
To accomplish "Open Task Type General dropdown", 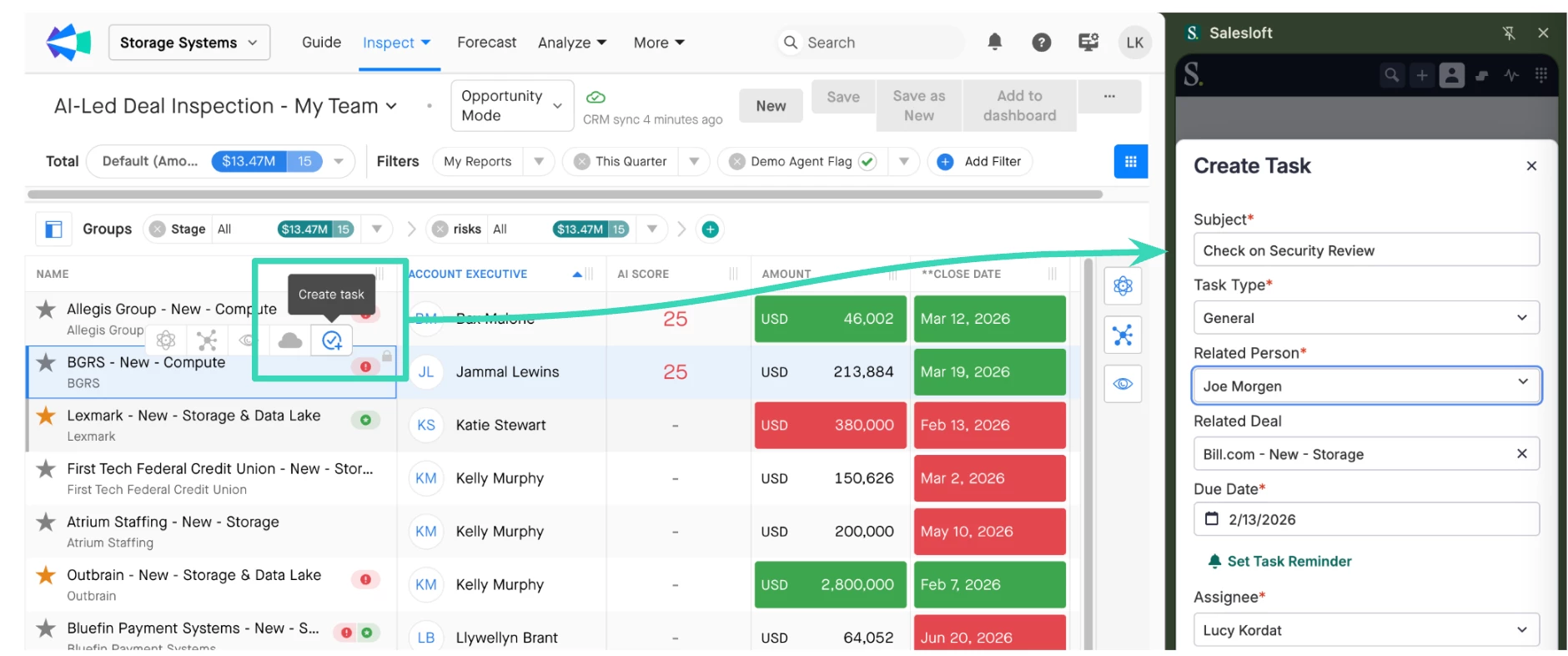I will (x=1366, y=318).
